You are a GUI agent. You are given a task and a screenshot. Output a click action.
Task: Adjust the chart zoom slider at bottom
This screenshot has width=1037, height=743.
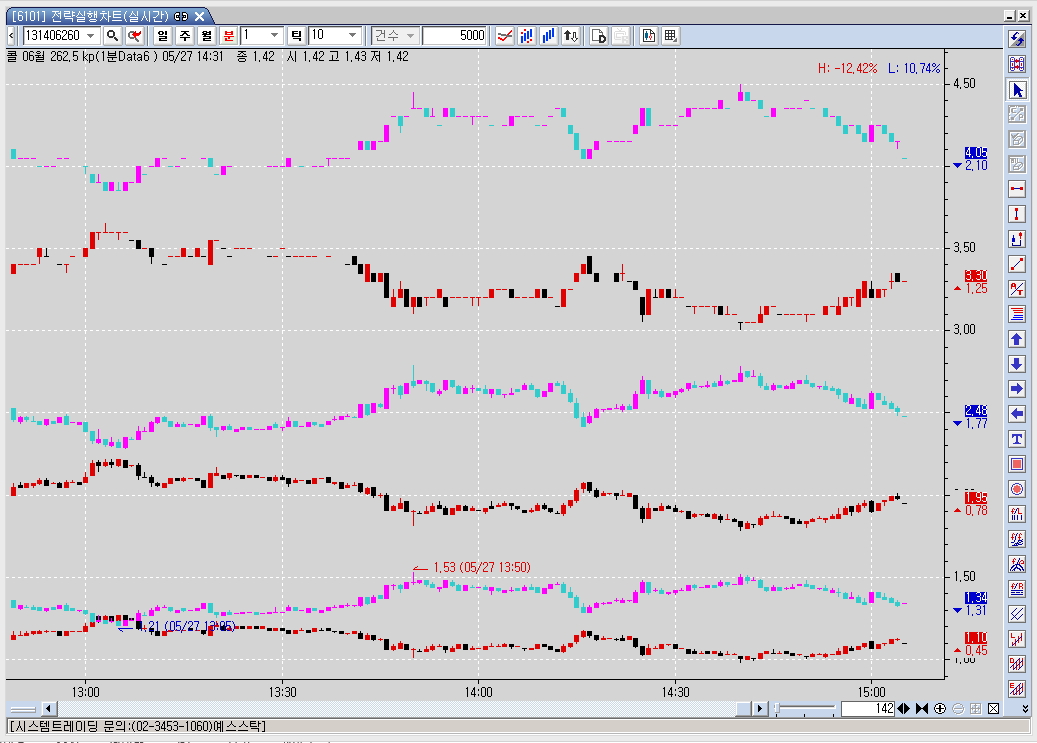(805, 709)
